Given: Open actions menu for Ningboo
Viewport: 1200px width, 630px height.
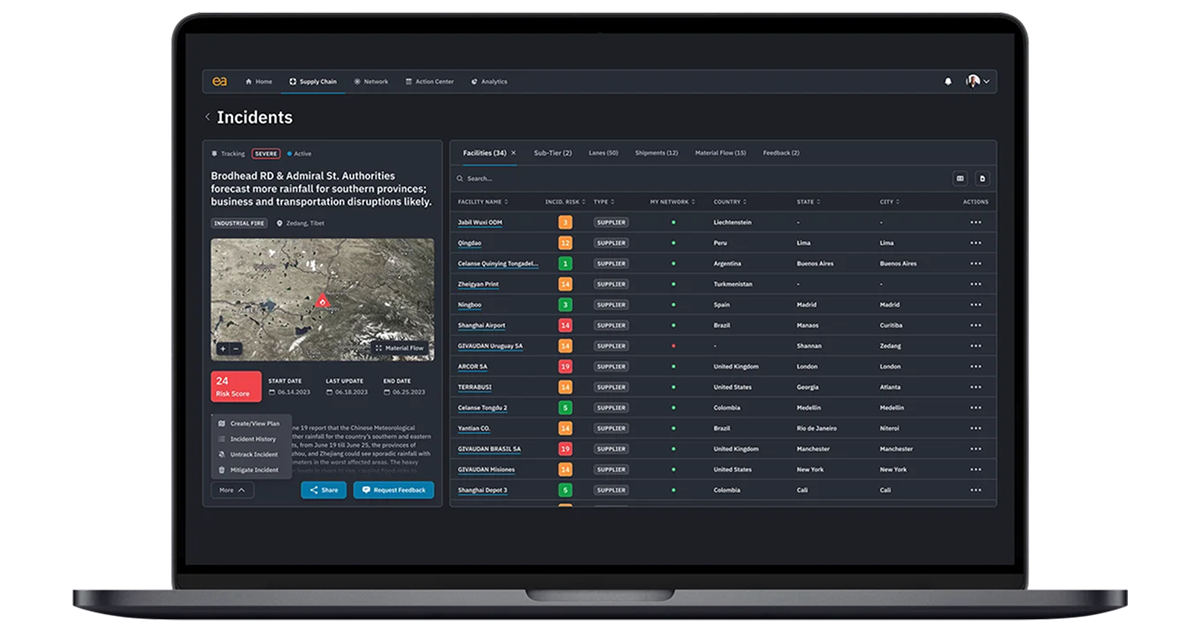Looking at the screenshot, I should pyautogui.click(x=976, y=304).
